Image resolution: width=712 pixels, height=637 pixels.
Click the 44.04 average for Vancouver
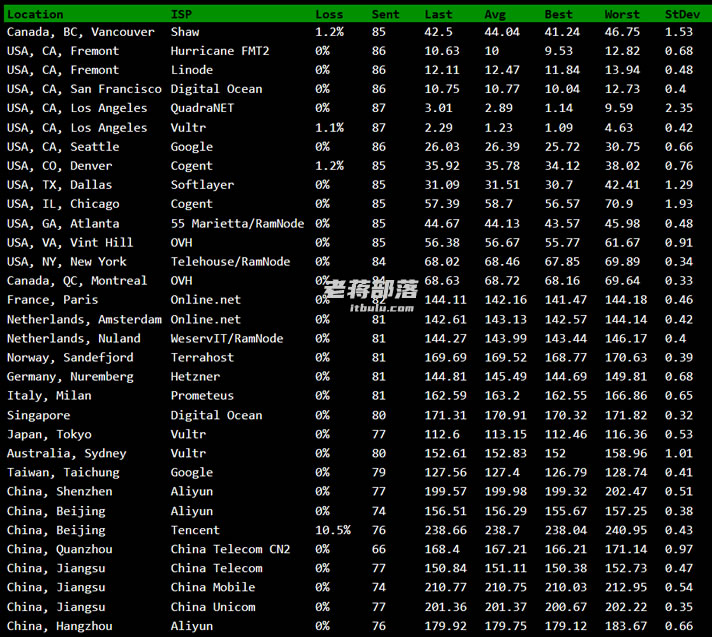click(x=502, y=32)
